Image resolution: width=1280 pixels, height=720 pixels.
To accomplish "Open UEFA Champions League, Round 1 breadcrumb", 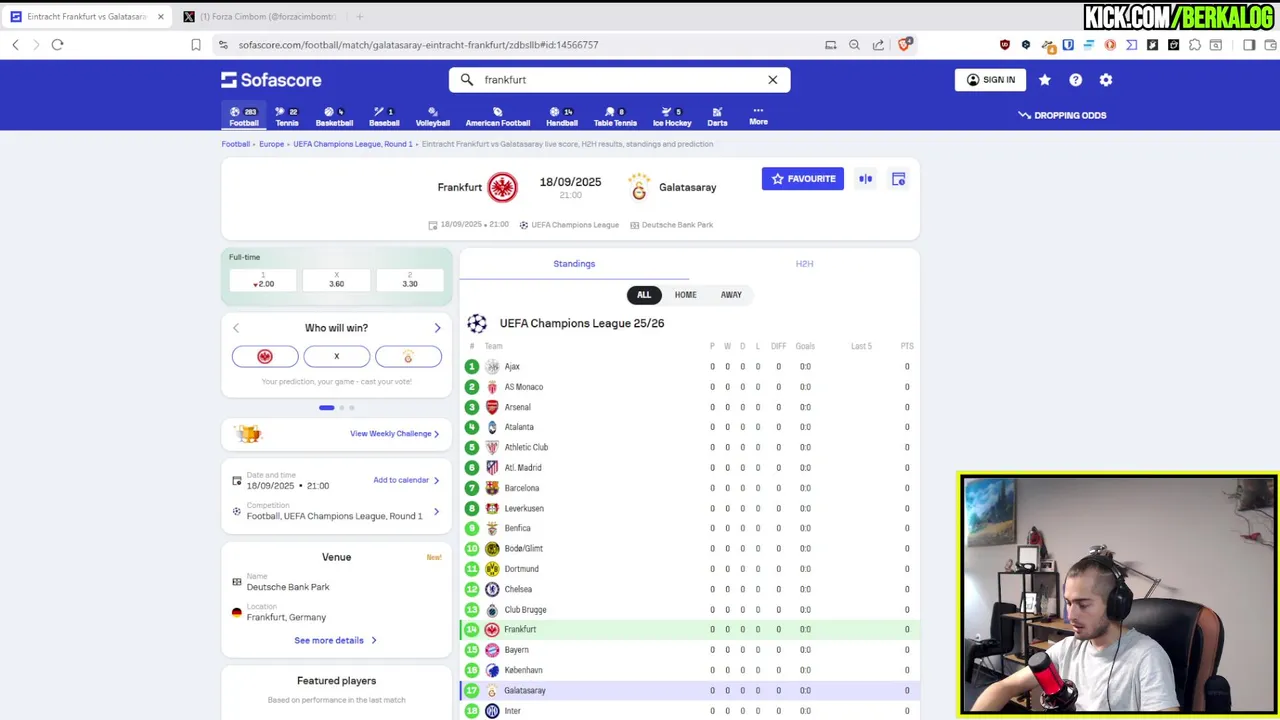I will (352, 144).
